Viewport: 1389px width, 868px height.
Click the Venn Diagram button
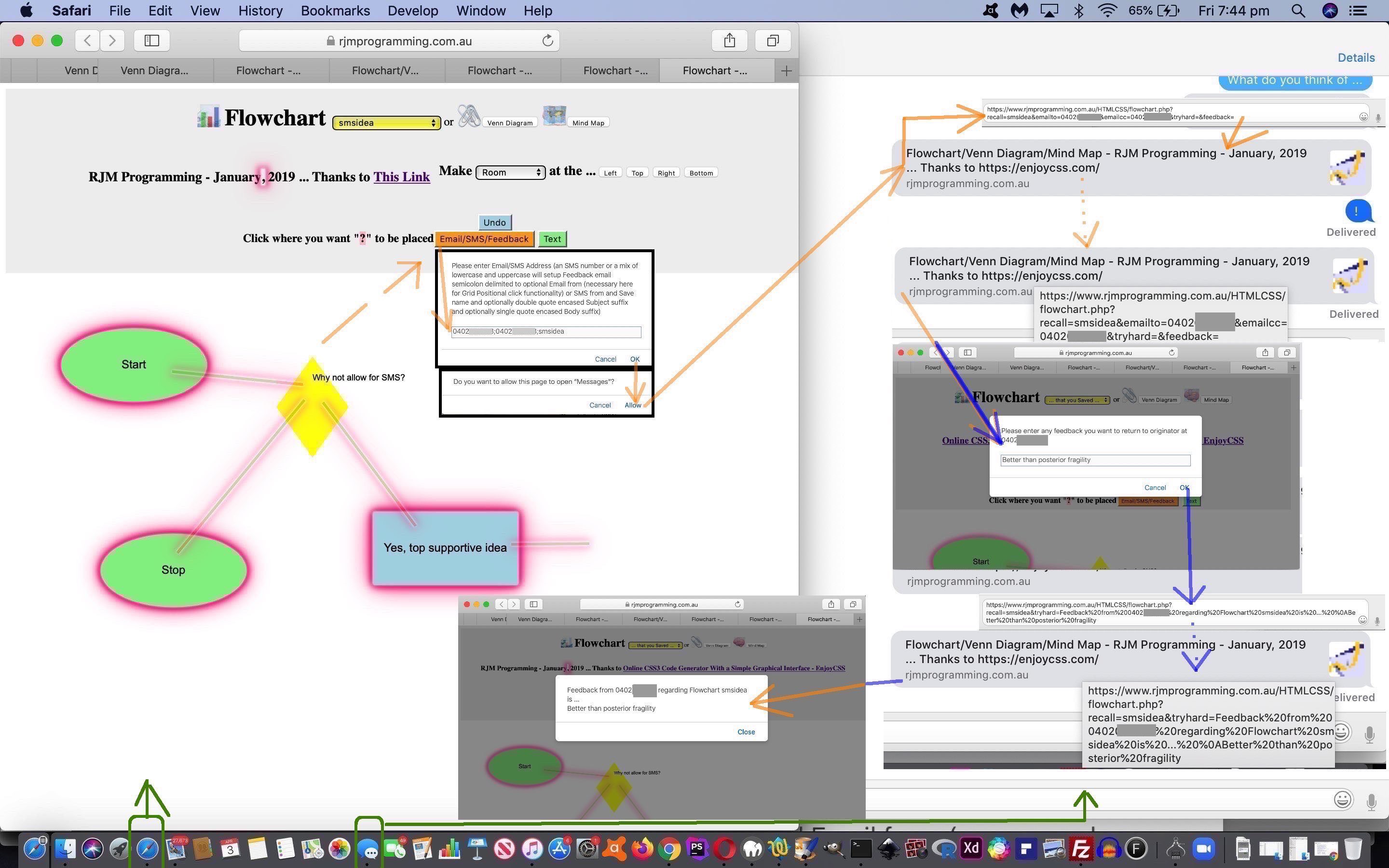[510, 123]
